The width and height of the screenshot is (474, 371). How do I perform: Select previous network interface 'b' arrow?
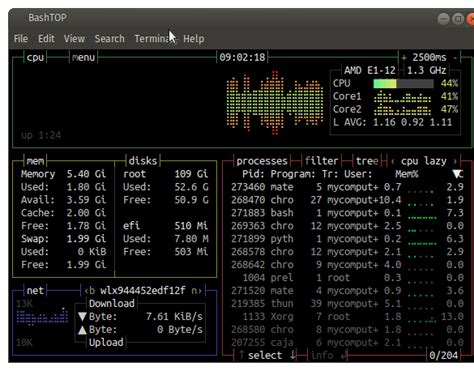point(90,291)
